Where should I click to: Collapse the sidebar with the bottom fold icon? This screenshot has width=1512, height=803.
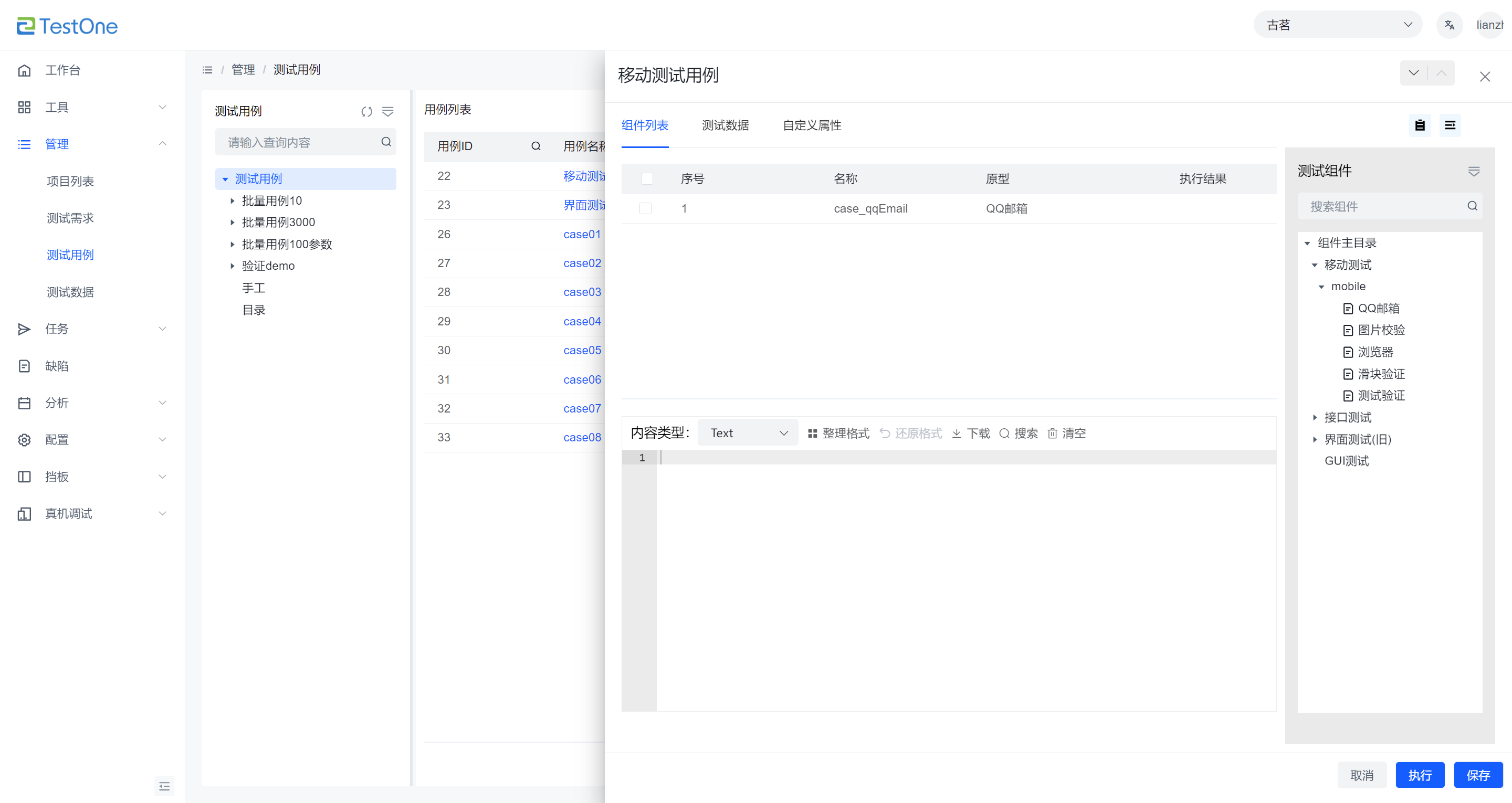point(164,786)
